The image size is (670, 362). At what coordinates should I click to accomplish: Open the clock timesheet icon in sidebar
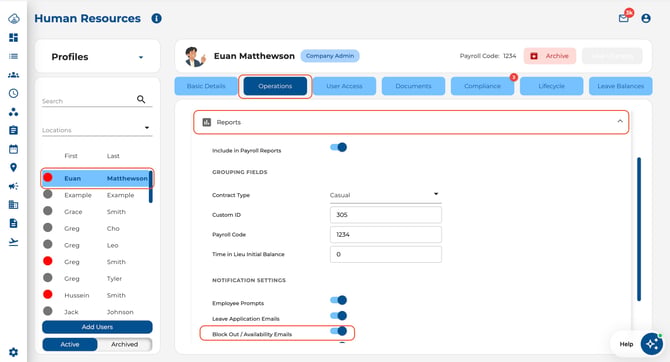click(x=13, y=93)
